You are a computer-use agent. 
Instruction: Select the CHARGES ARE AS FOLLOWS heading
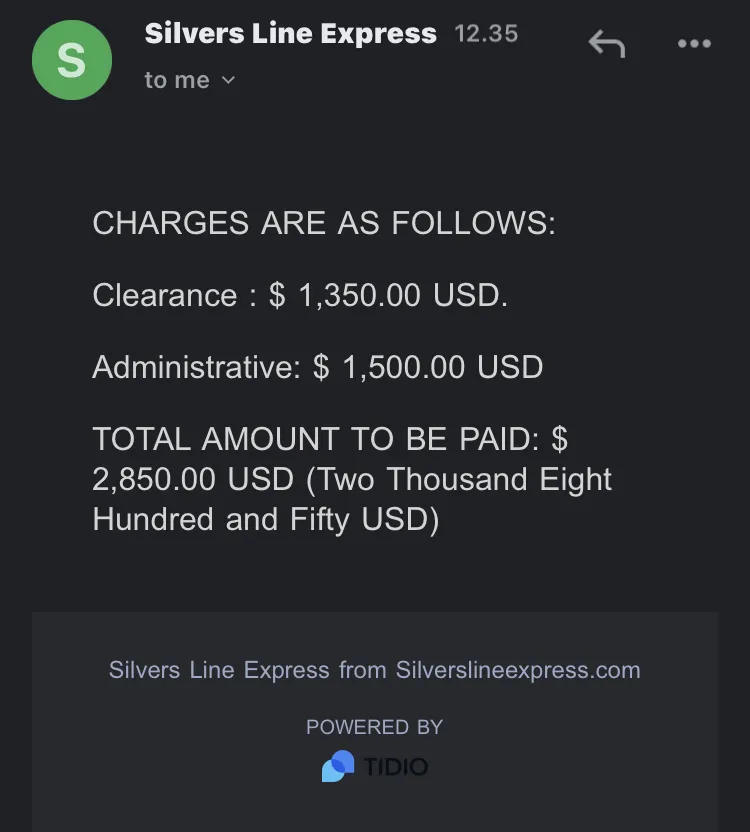coord(324,222)
